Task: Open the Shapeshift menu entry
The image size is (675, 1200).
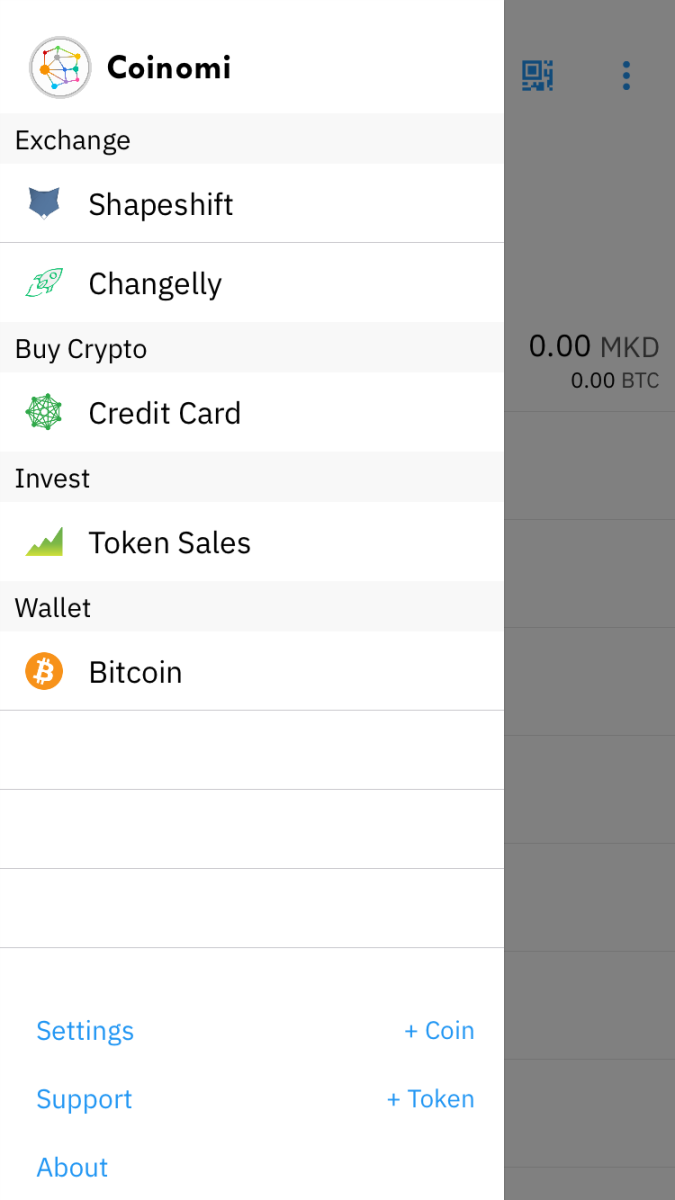Action: pos(160,204)
